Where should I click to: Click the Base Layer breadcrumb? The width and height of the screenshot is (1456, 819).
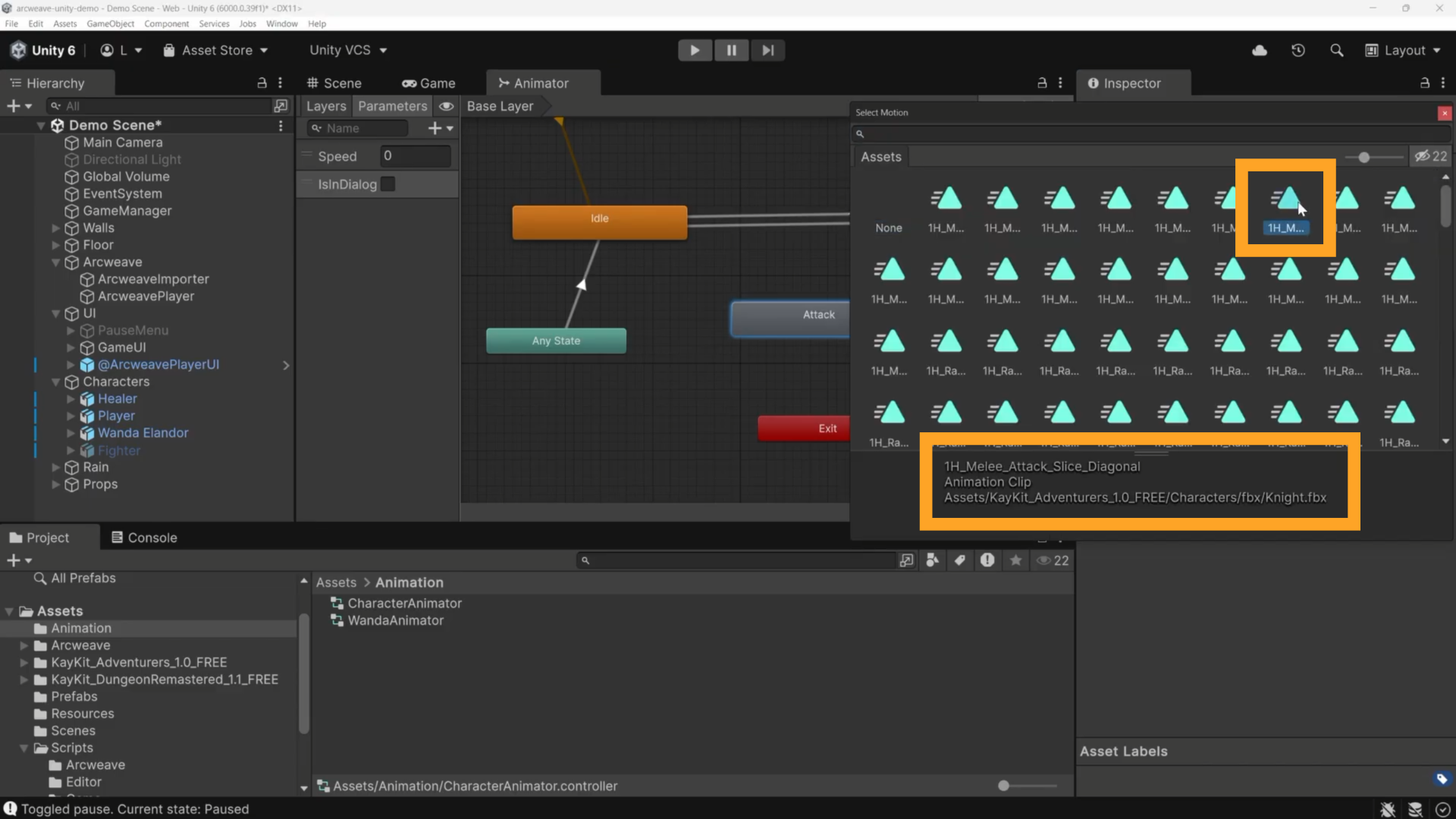click(500, 106)
